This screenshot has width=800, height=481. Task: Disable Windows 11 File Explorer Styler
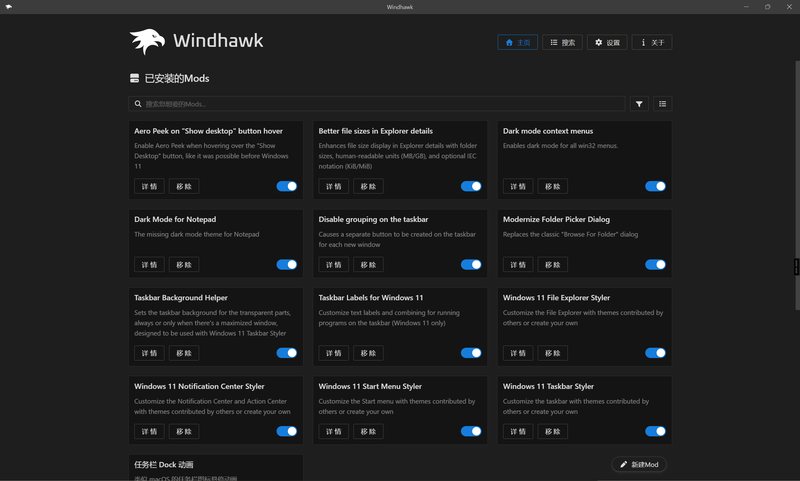[655, 353]
